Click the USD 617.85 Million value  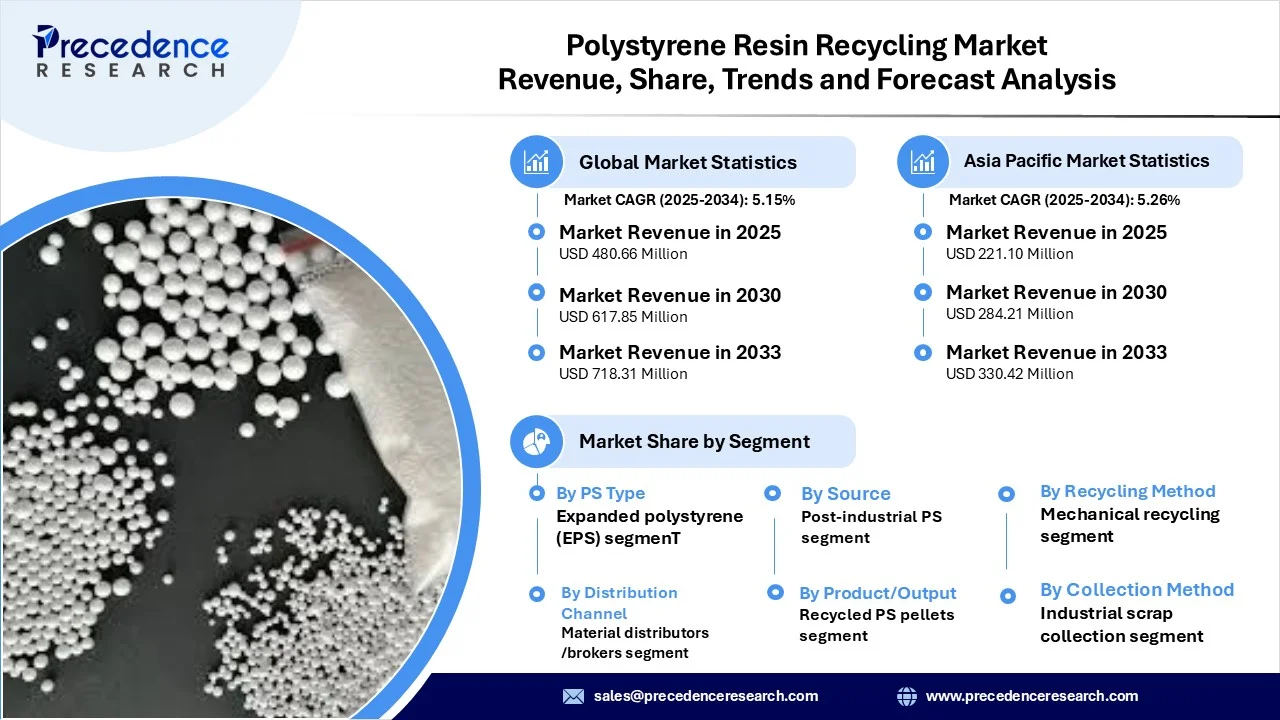click(623, 317)
